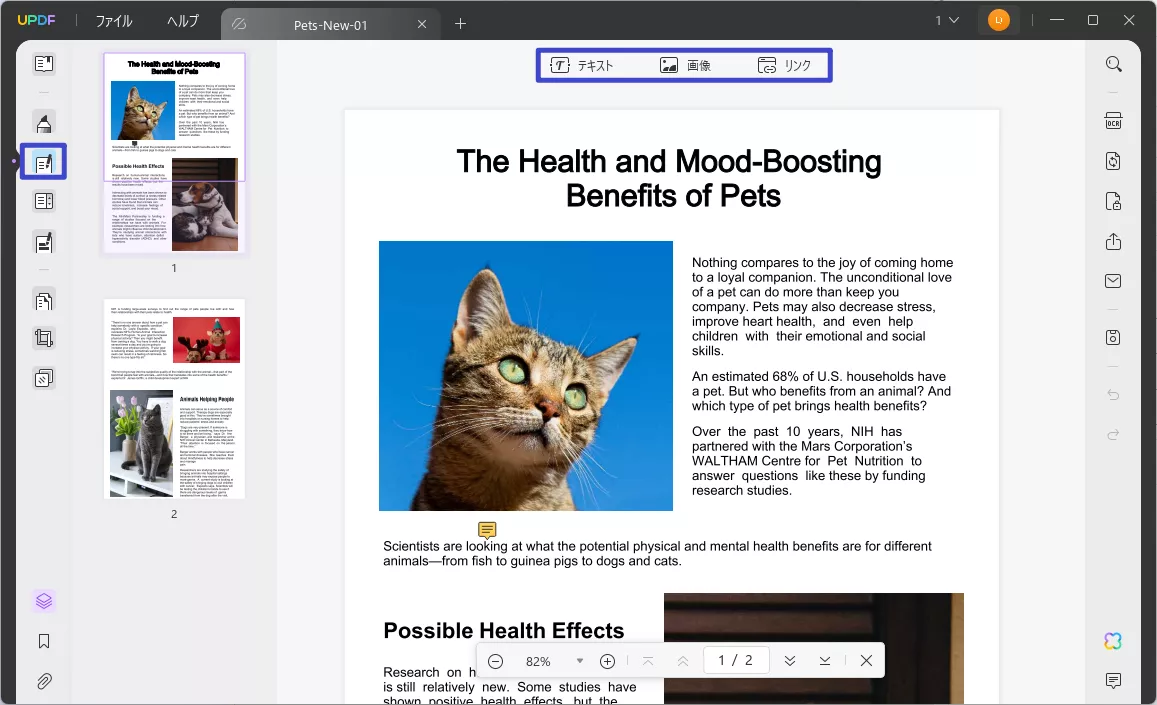The height and width of the screenshot is (705, 1157).
Task: Open the Bookmarks panel
Action: click(44, 642)
